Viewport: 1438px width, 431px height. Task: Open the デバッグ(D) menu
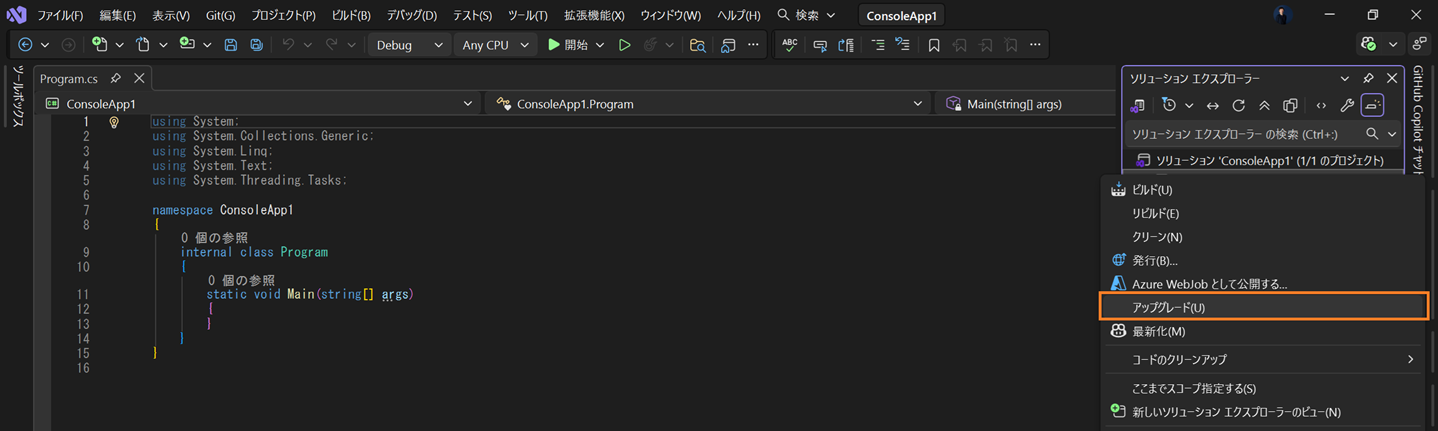pyautogui.click(x=412, y=15)
